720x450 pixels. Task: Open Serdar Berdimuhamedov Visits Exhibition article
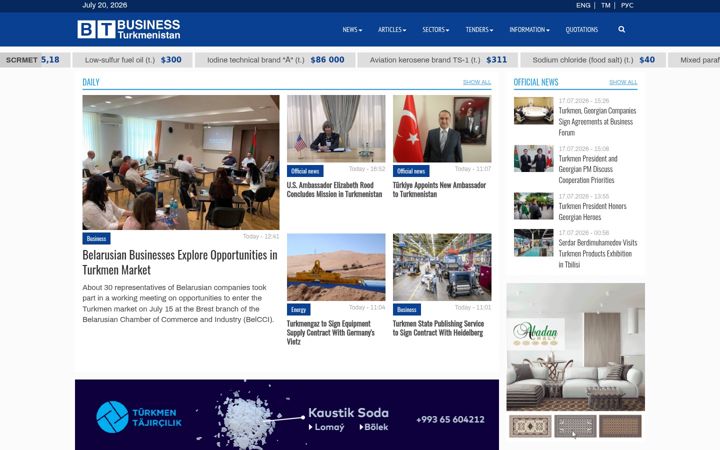pos(597,253)
